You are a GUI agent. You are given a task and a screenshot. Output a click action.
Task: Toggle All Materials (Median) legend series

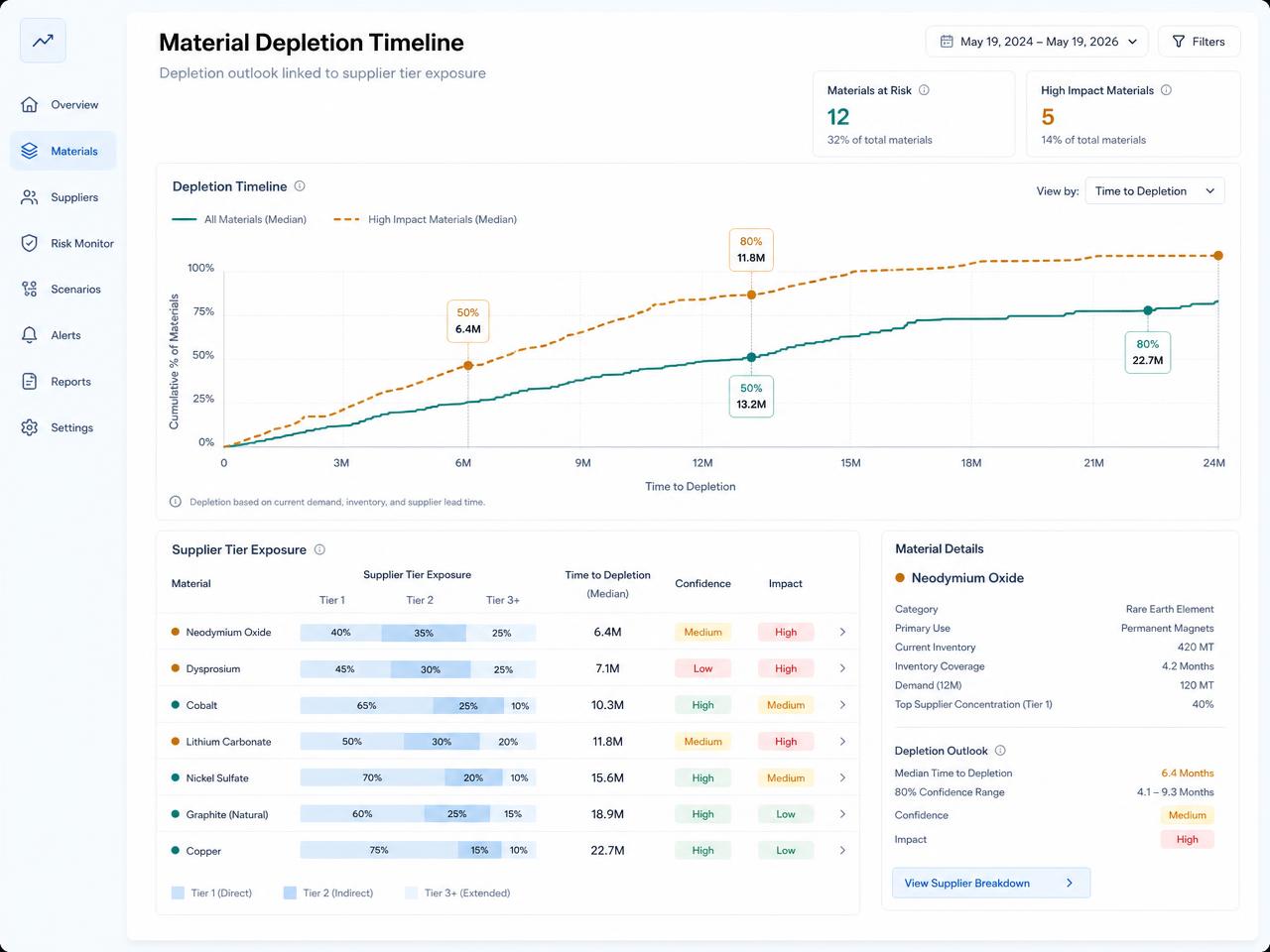coord(239,219)
